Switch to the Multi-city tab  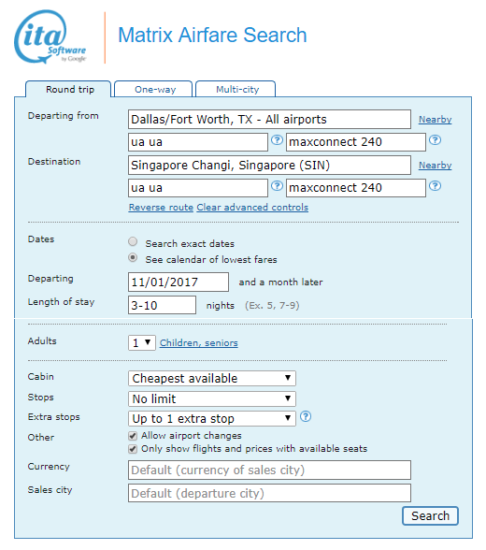tap(236, 89)
